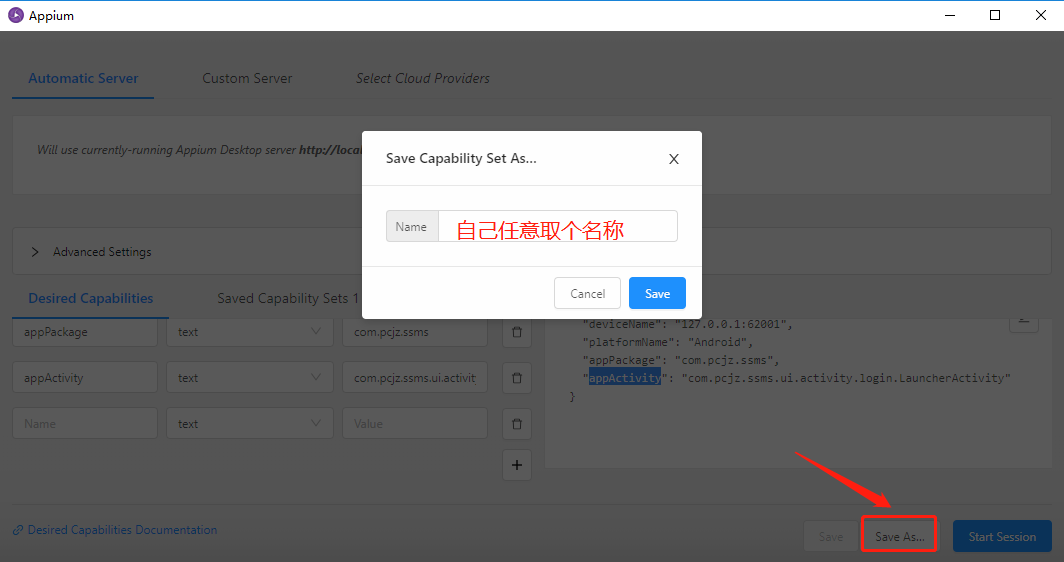The image size is (1064, 562).
Task: Click the highlighted appActivity JSON key
Action: coord(624,378)
